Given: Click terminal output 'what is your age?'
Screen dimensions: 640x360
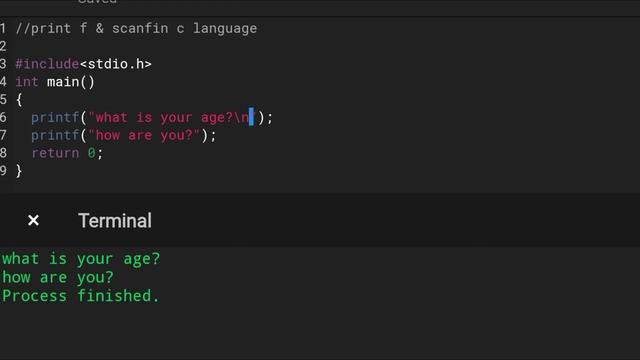Looking at the screenshot, I should point(81,259).
